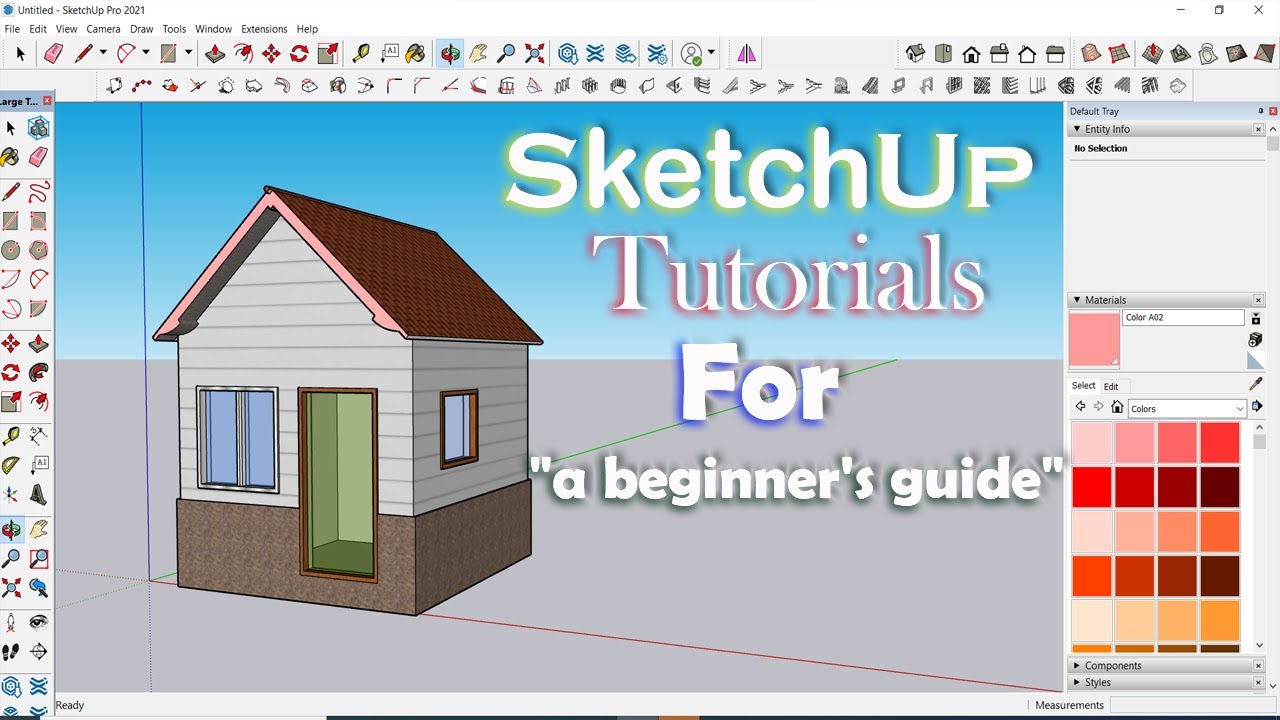1280x720 pixels.
Task: Select the Scale tool in top toolbar
Action: (327, 54)
